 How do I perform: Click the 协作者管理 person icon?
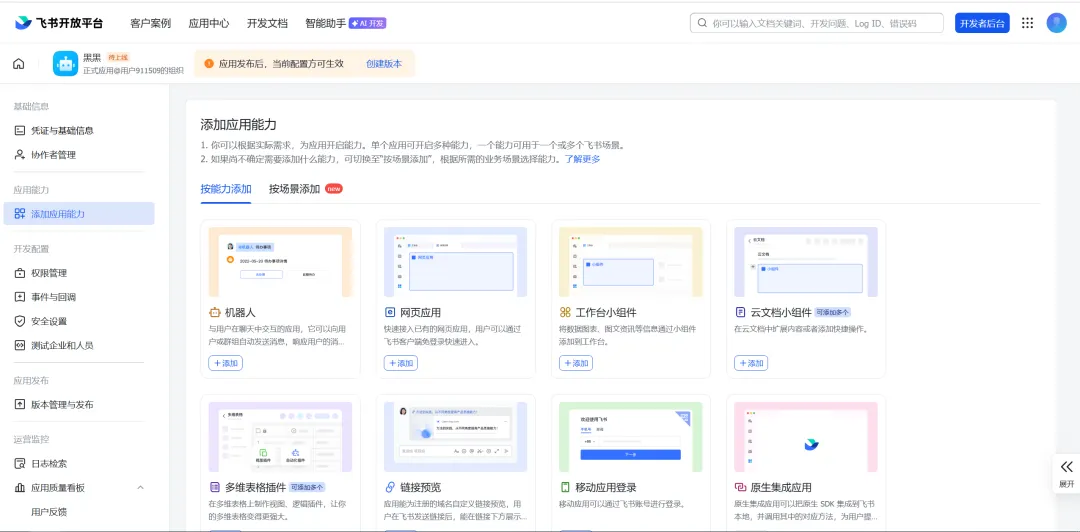pos(20,154)
